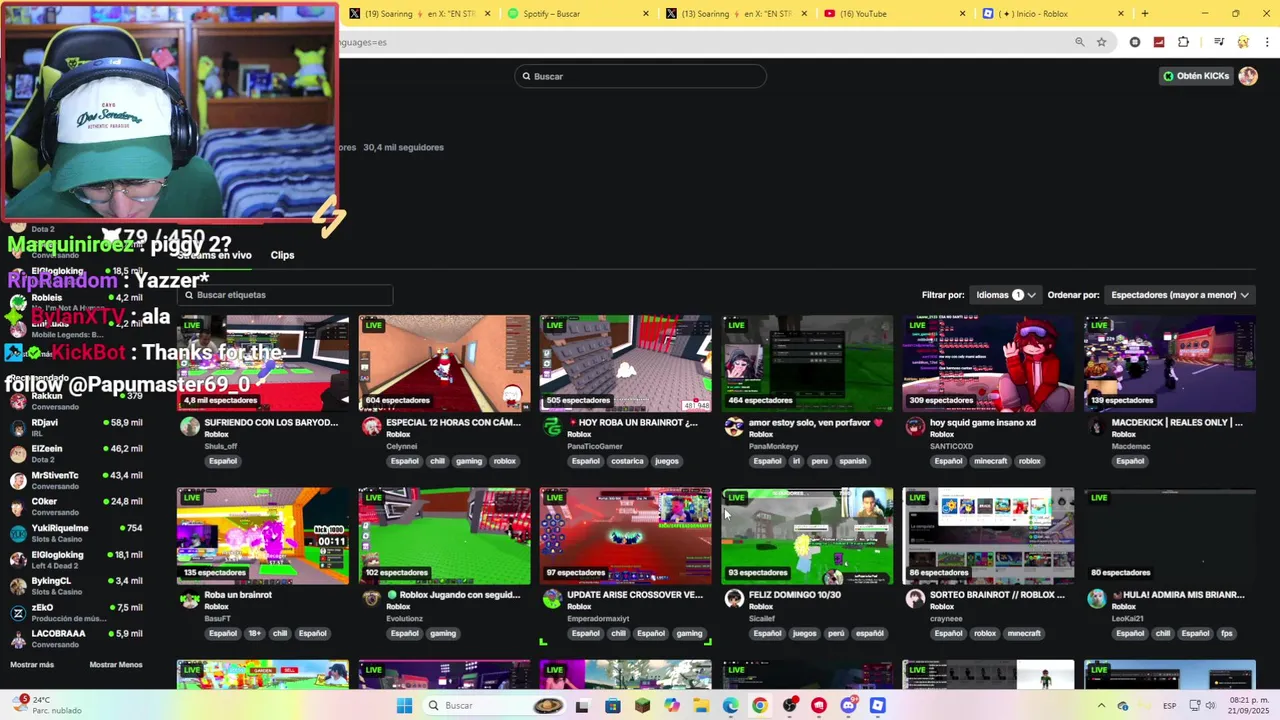Open Chrome three-dot menu
1280x720 pixels.
click(x=1266, y=42)
